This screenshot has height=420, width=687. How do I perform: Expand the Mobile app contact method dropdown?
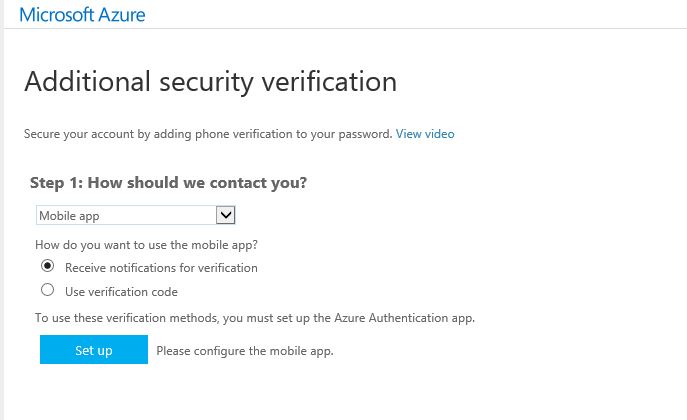(x=134, y=215)
